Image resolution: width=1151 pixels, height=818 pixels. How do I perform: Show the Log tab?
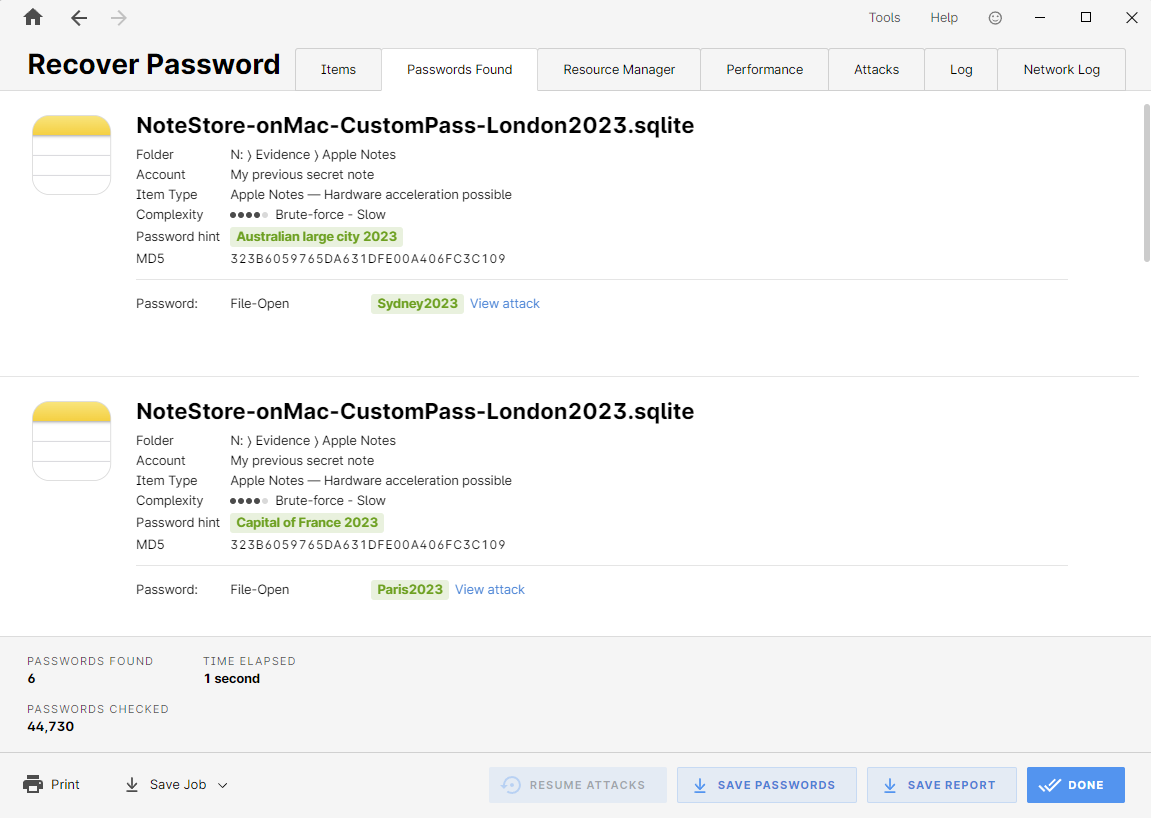(961, 70)
